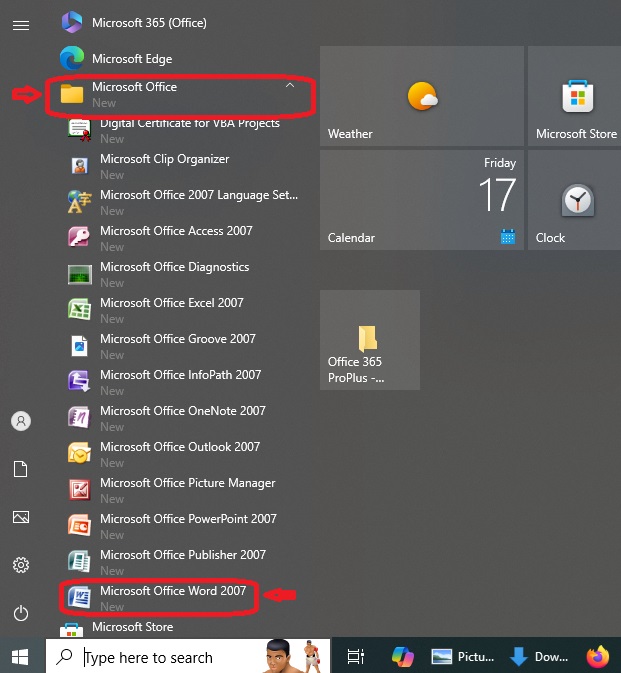621x673 pixels.
Task: Click the Microsoft Office yellow folder icon
Action: [x=72, y=94]
